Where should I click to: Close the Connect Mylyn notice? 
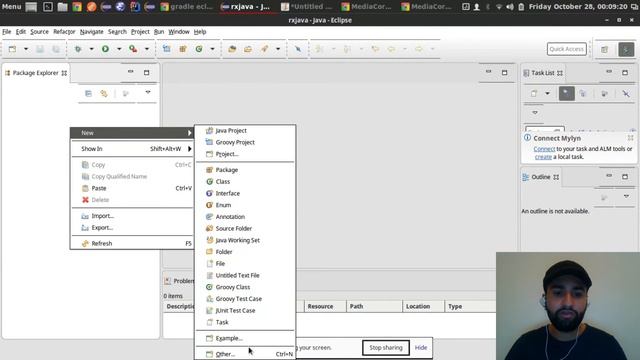point(631,138)
